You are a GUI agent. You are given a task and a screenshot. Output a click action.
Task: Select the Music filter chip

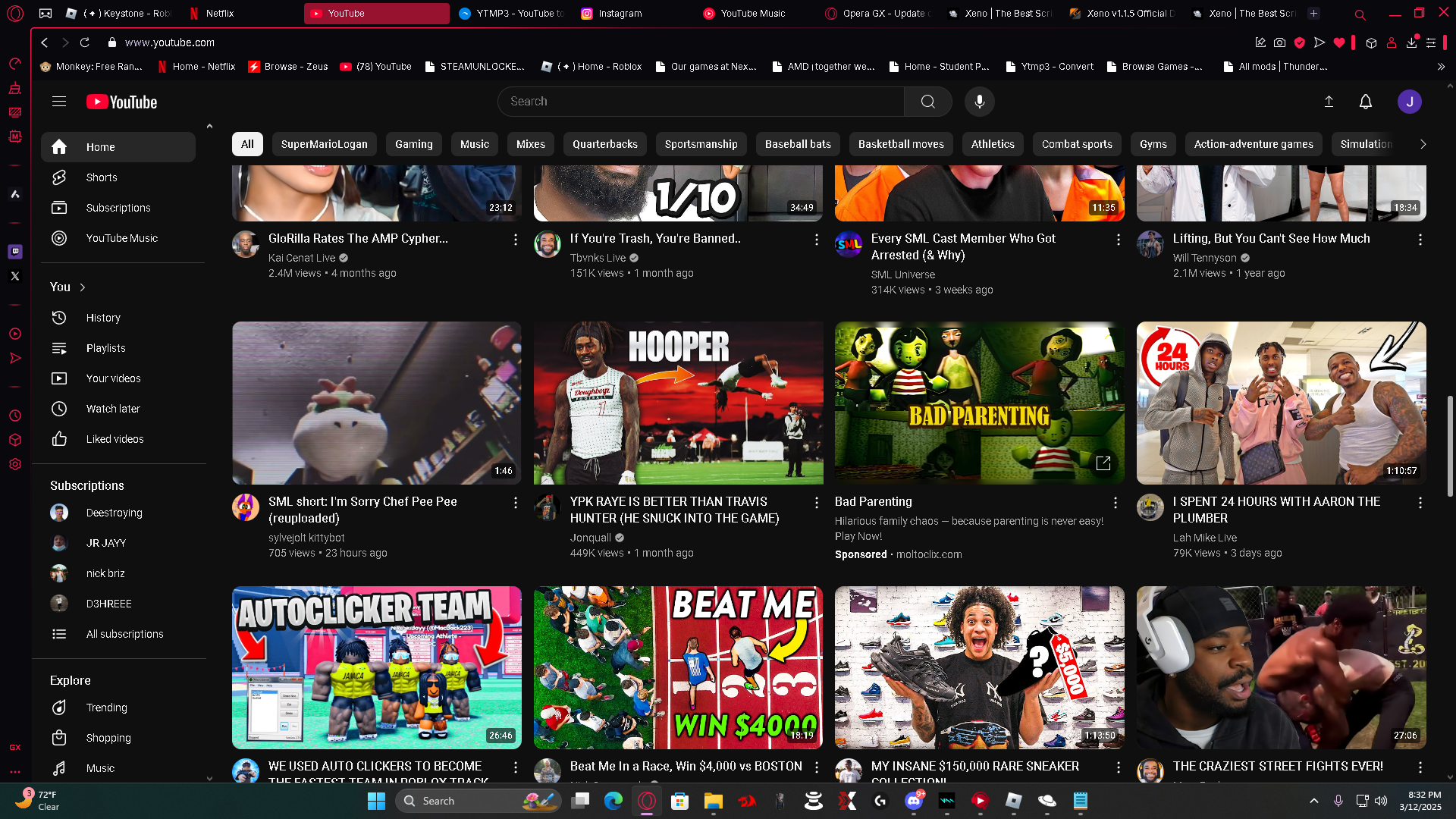click(x=475, y=144)
